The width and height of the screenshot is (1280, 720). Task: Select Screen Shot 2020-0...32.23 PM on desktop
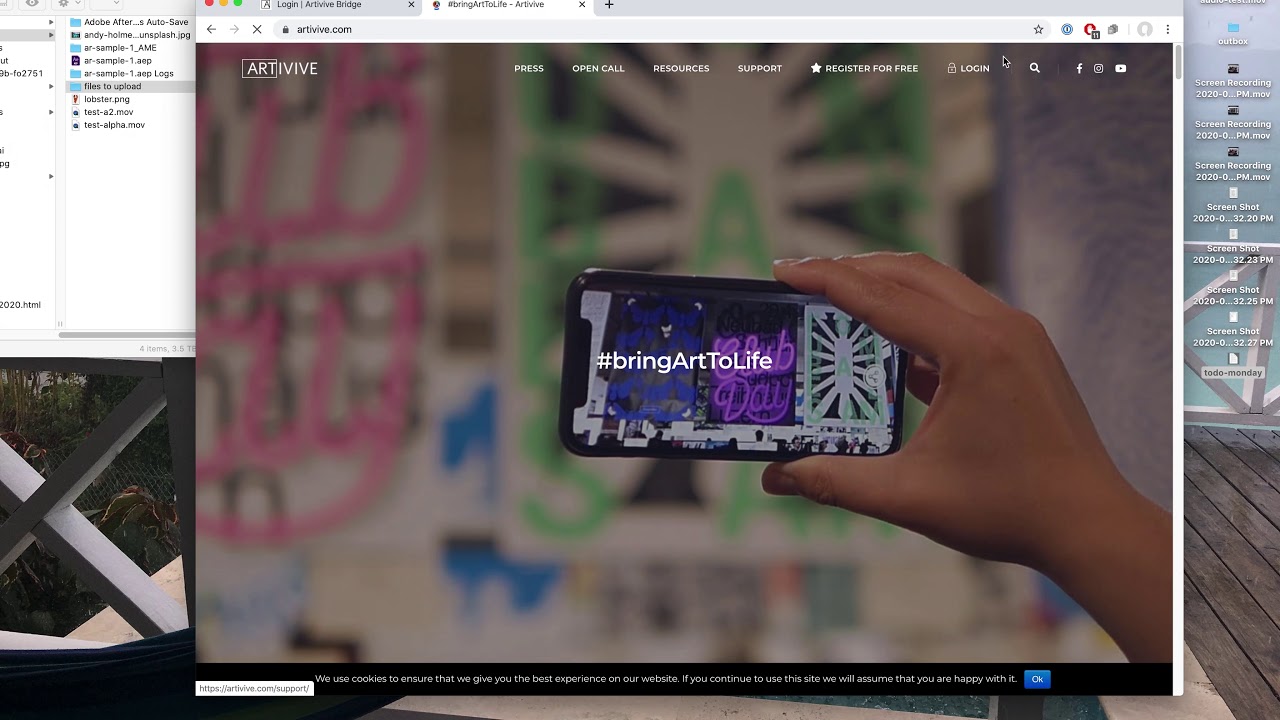tap(1233, 247)
